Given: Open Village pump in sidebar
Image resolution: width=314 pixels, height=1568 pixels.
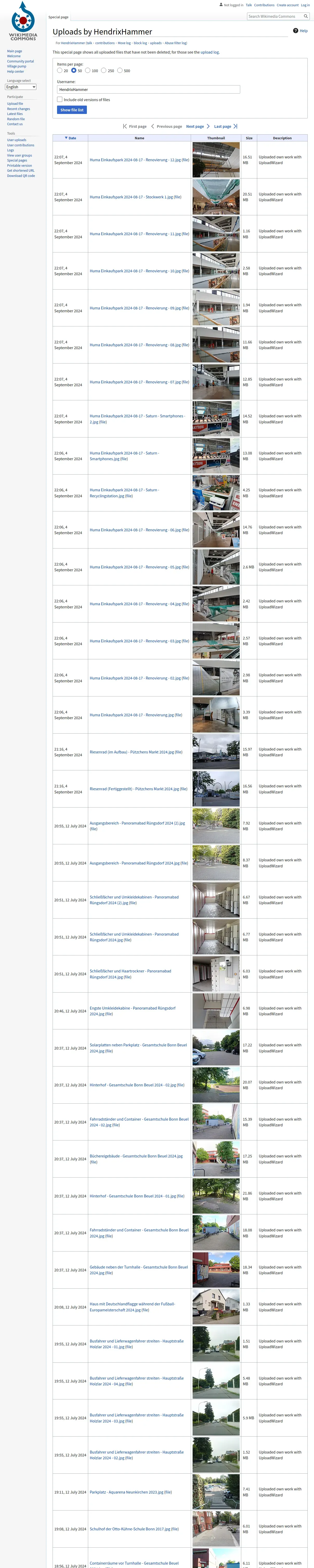Looking at the screenshot, I should (x=16, y=66).
